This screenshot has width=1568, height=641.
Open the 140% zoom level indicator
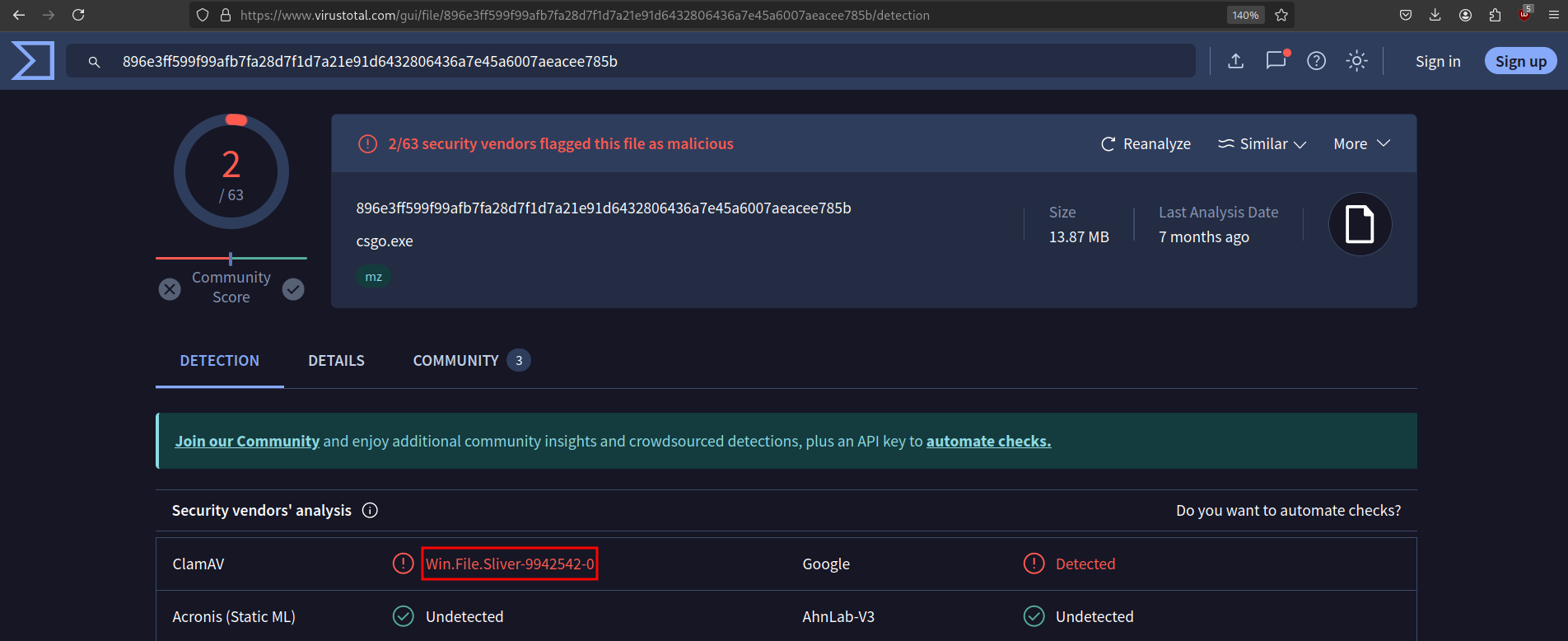[x=1245, y=15]
